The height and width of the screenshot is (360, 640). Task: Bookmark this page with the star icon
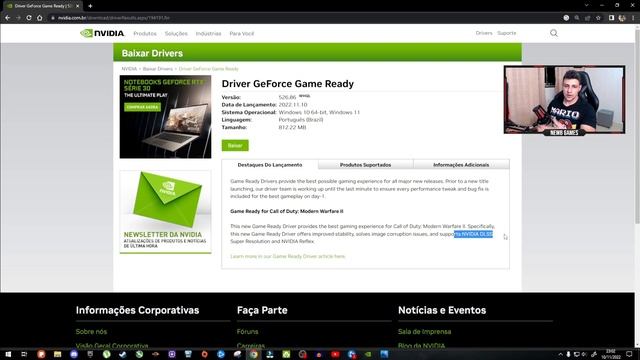pyautogui.click(x=598, y=18)
